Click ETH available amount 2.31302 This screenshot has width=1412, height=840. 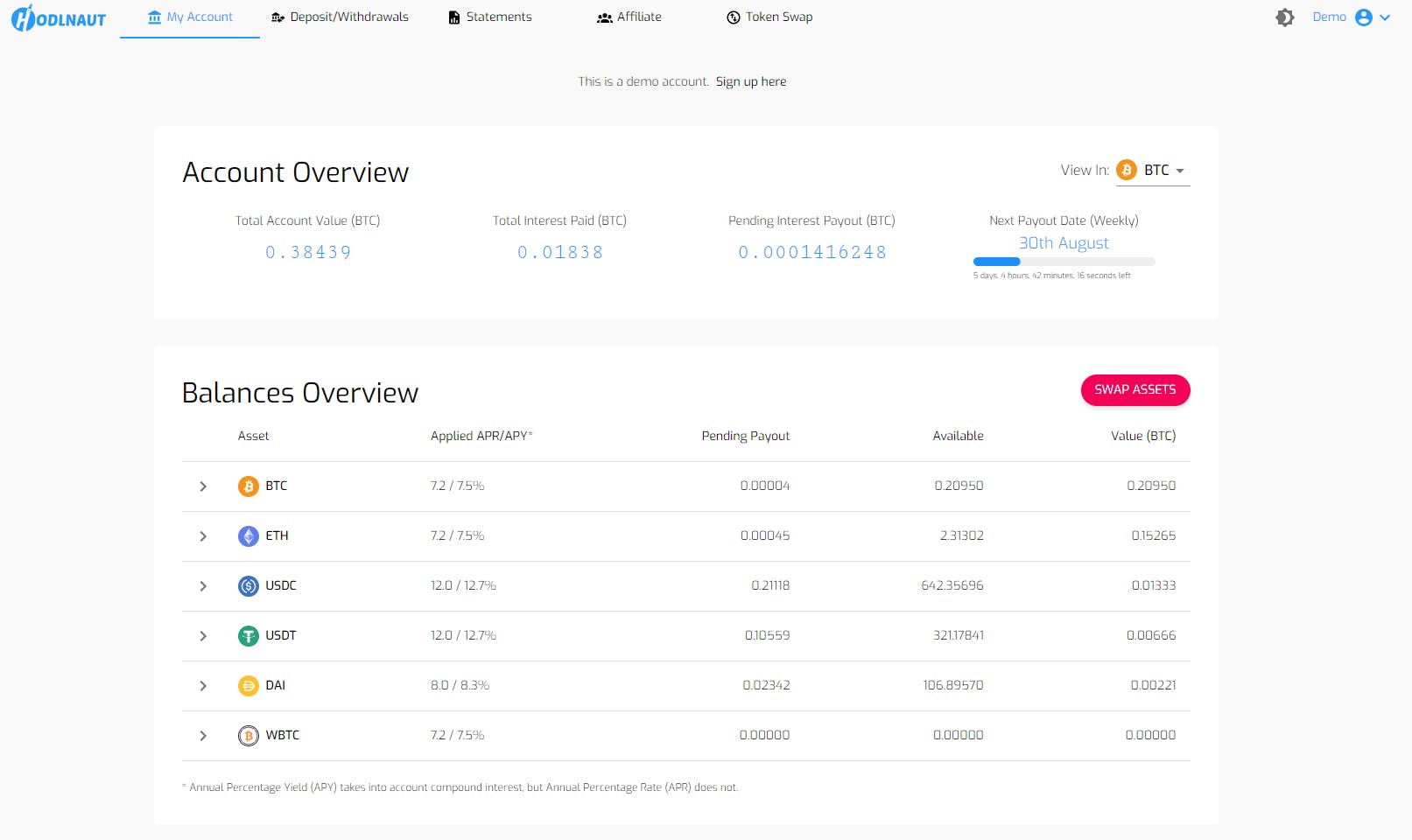tap(961, 536)
